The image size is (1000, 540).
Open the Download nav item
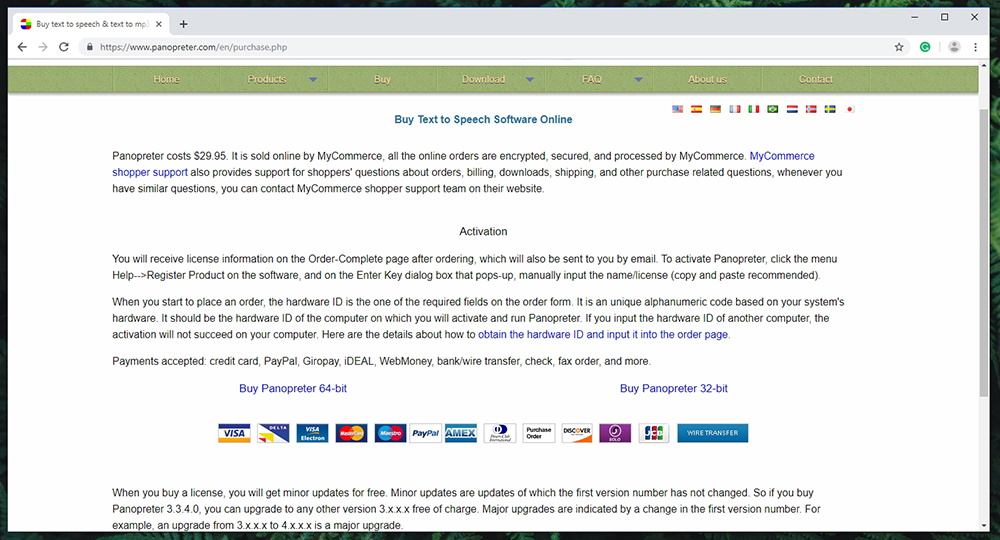pos(483,79)
